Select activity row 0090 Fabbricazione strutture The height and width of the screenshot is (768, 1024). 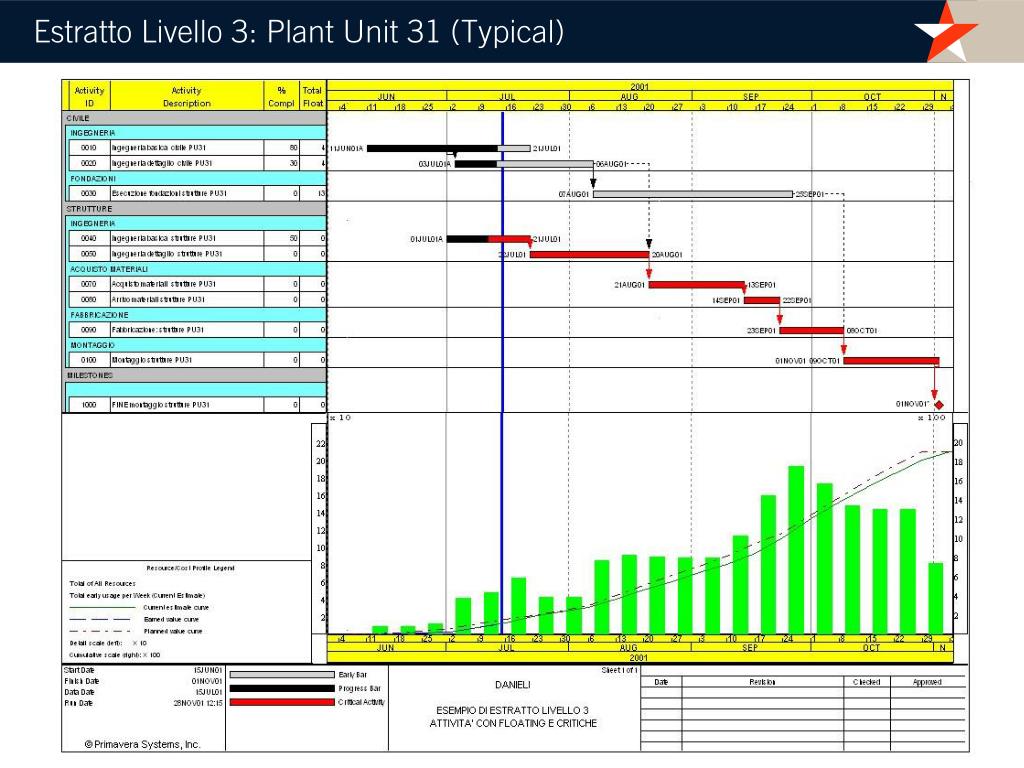tap(197, 330)
